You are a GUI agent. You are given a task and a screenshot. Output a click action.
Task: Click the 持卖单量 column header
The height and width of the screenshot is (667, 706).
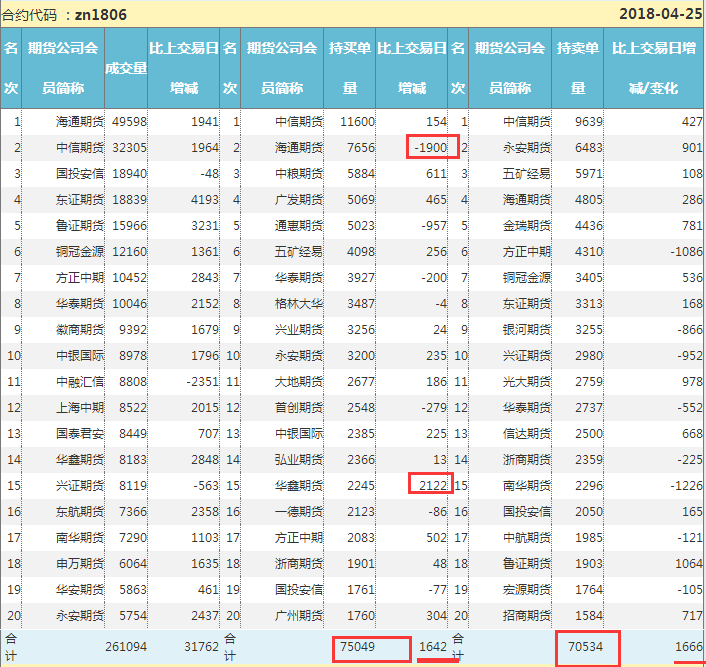coord(578,68)
